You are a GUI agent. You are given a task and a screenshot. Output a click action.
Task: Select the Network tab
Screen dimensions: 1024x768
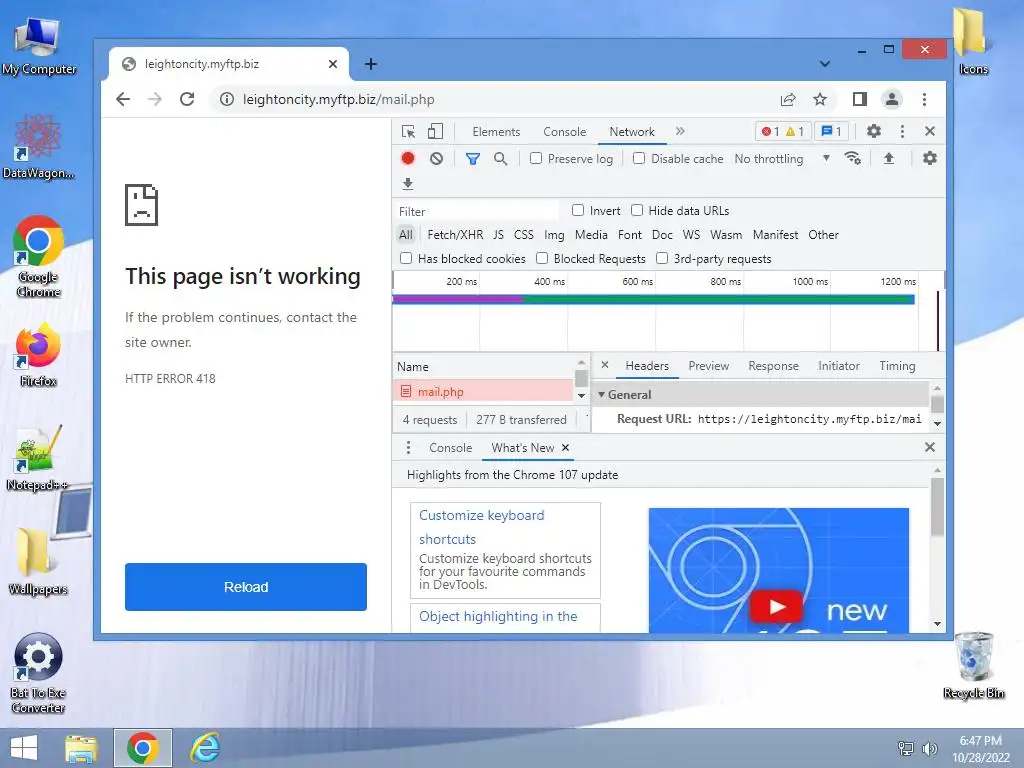[x=632, y=132]
